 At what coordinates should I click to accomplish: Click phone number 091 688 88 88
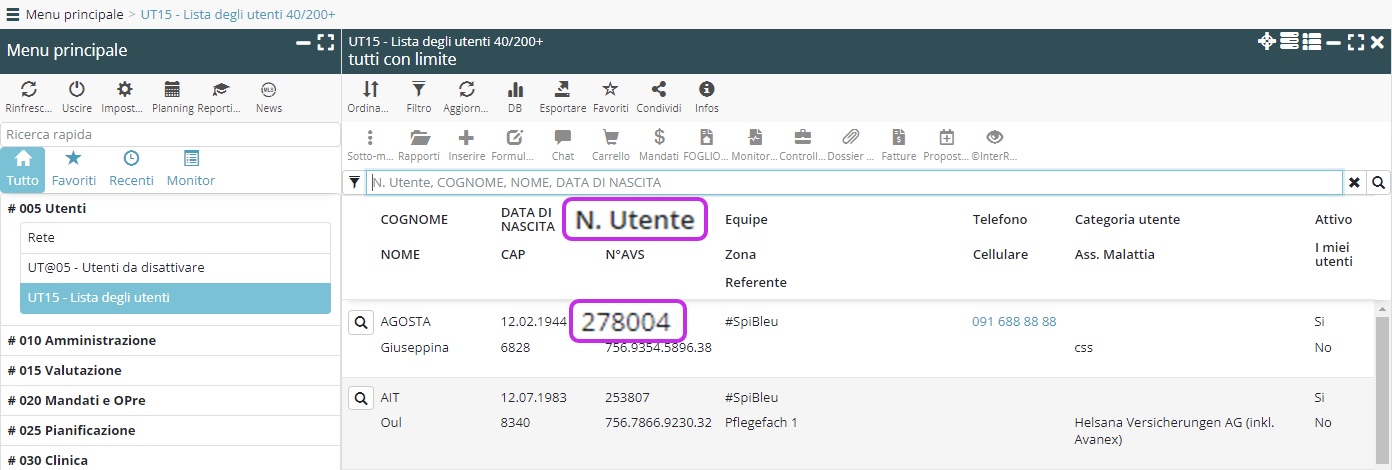tap(1014, 322)
